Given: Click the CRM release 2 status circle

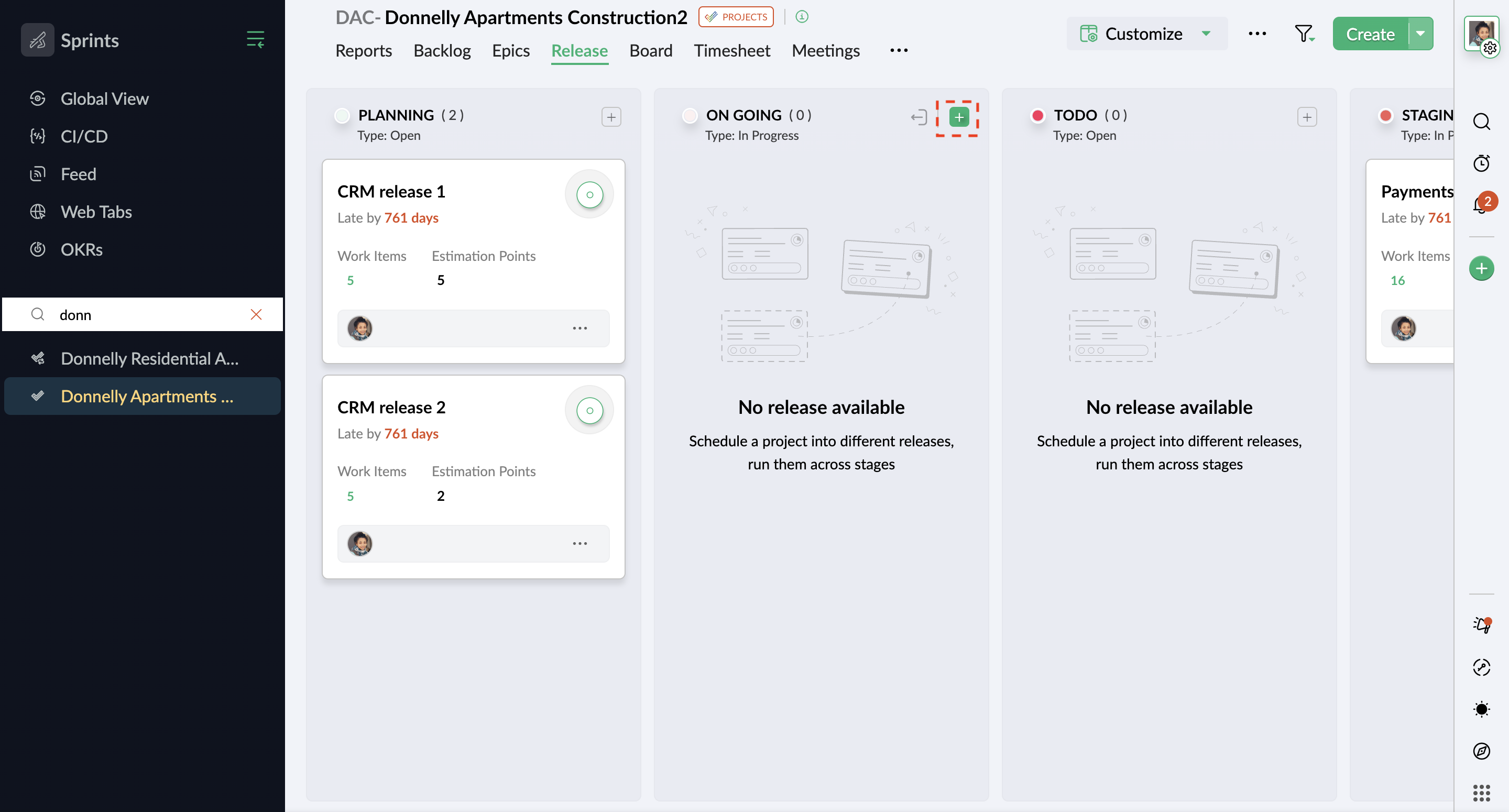Looking at the screenshot, I should click(x=589, y=410).
